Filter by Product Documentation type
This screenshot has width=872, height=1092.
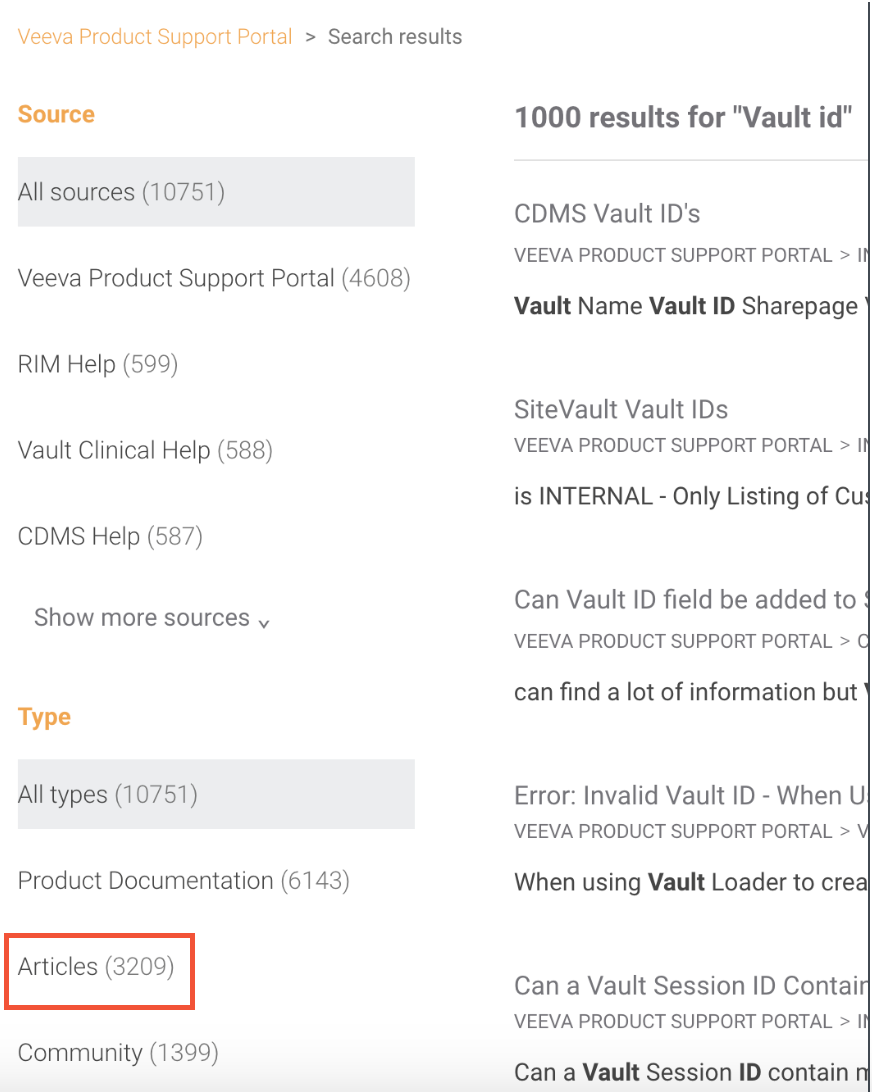pyautogui.click(x=183, y=881)
